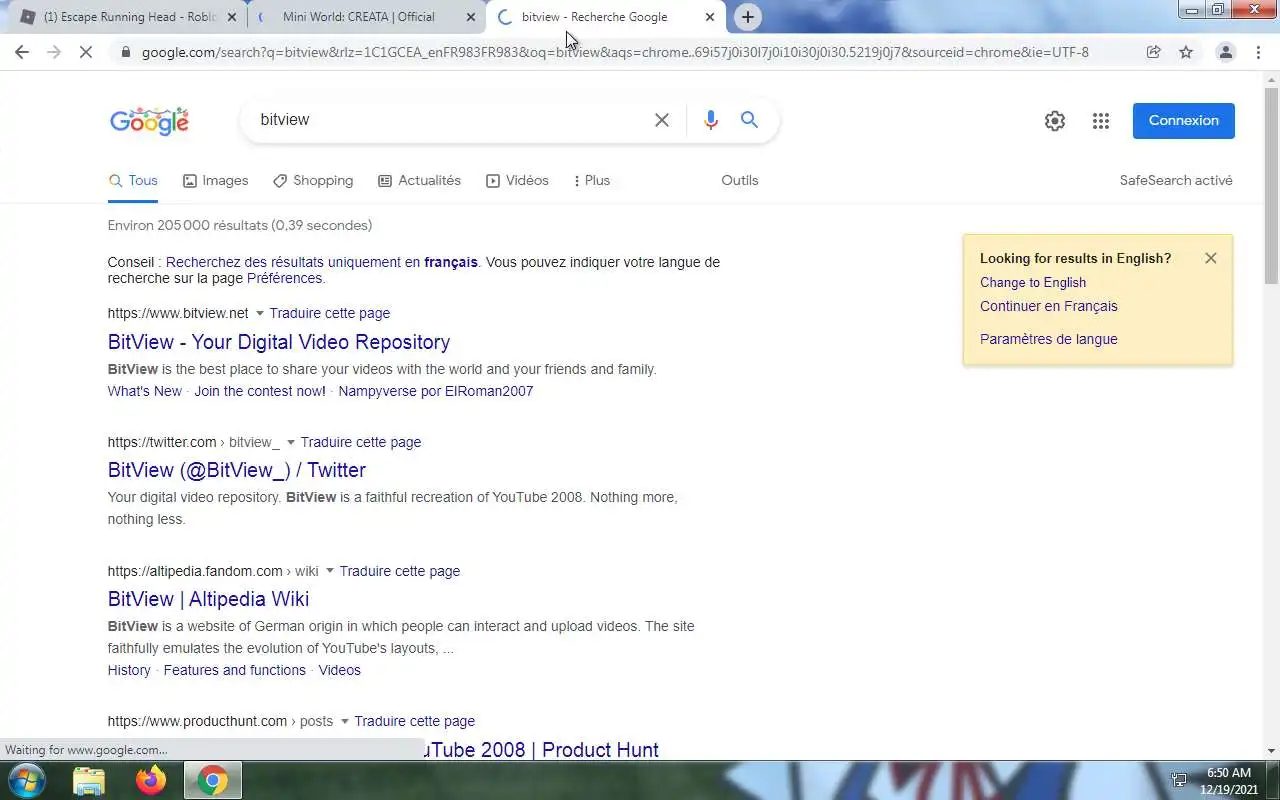Click Change to English link
Image resolution: width=1280 pixels, height=800 pixels.
1033,282
